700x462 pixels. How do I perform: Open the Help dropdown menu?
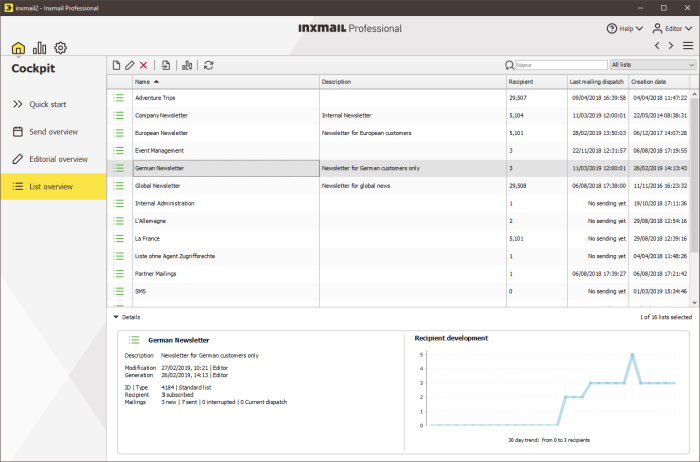(625, 29)
